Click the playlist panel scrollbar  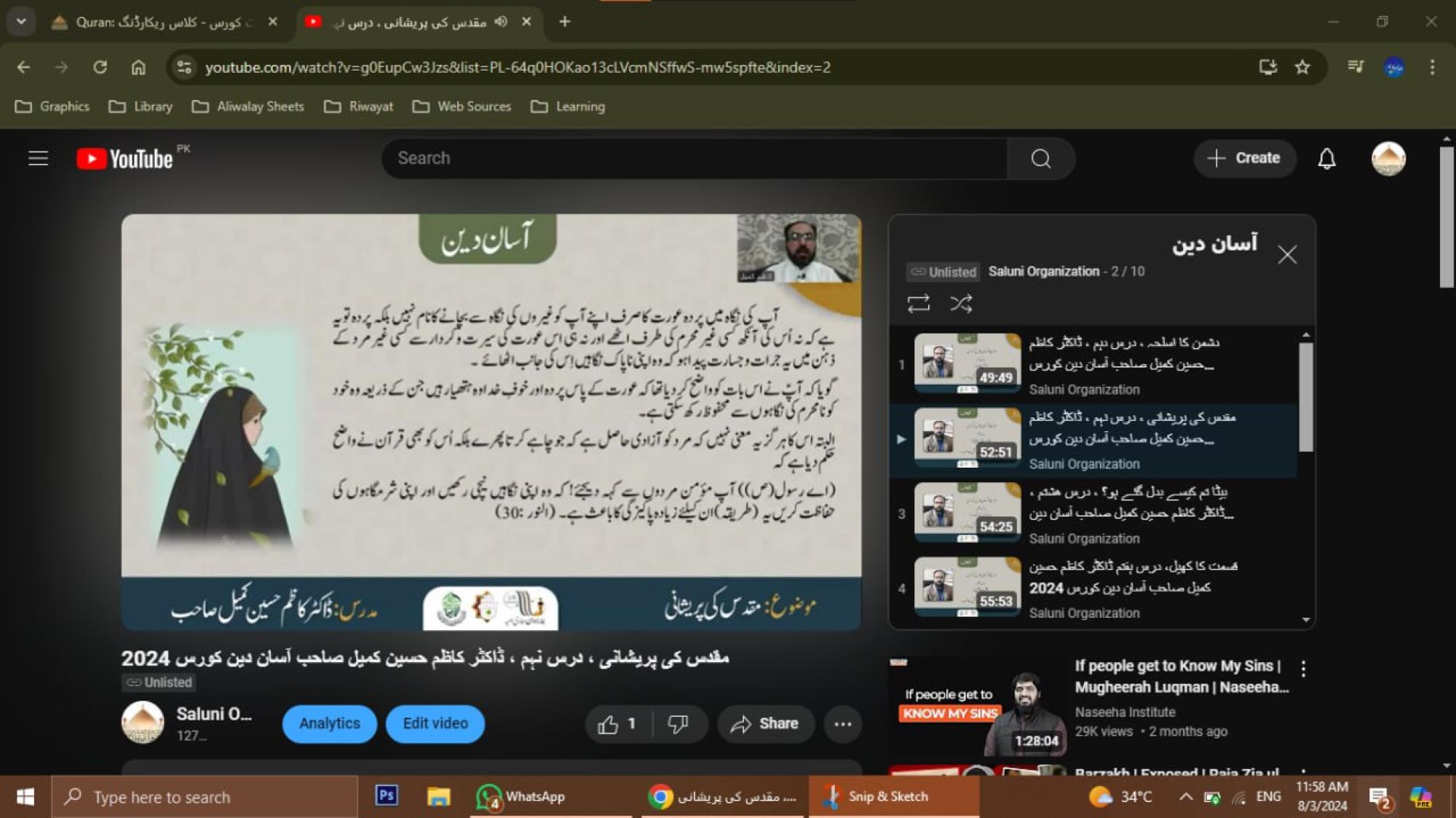pyautogui.click(x=1306, y=397)
